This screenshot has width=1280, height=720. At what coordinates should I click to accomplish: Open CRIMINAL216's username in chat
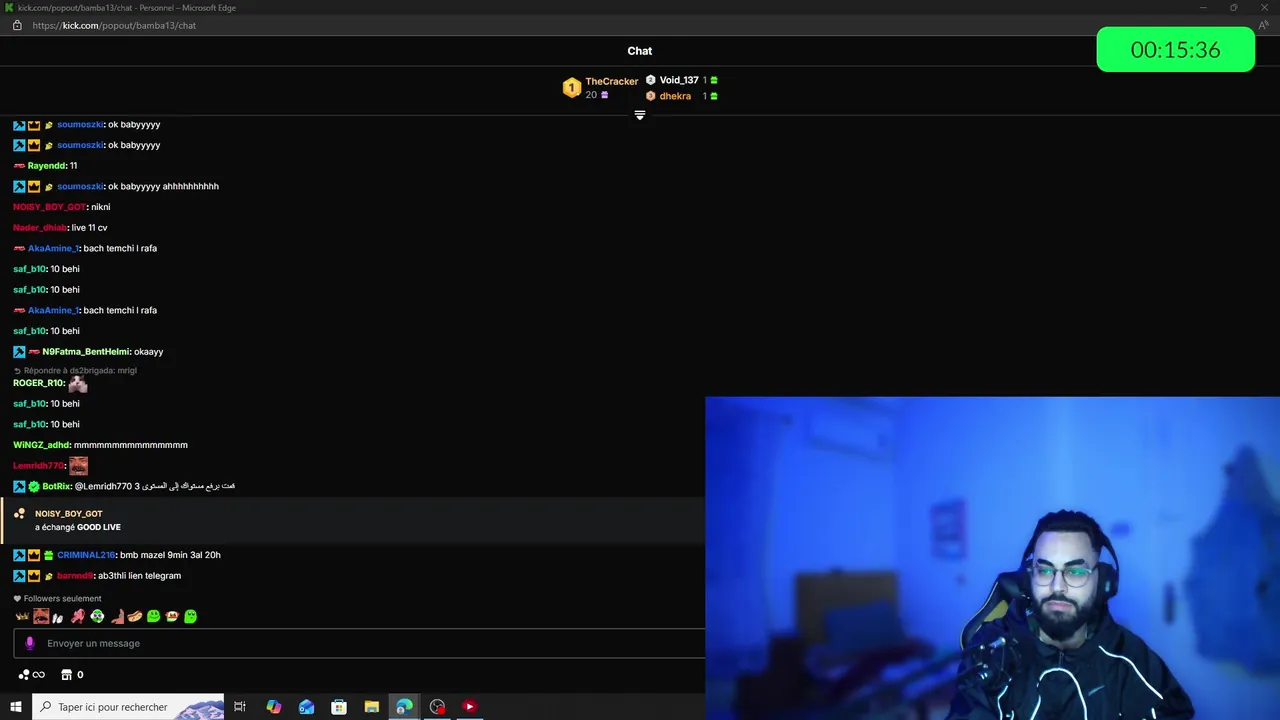point(87,555)
